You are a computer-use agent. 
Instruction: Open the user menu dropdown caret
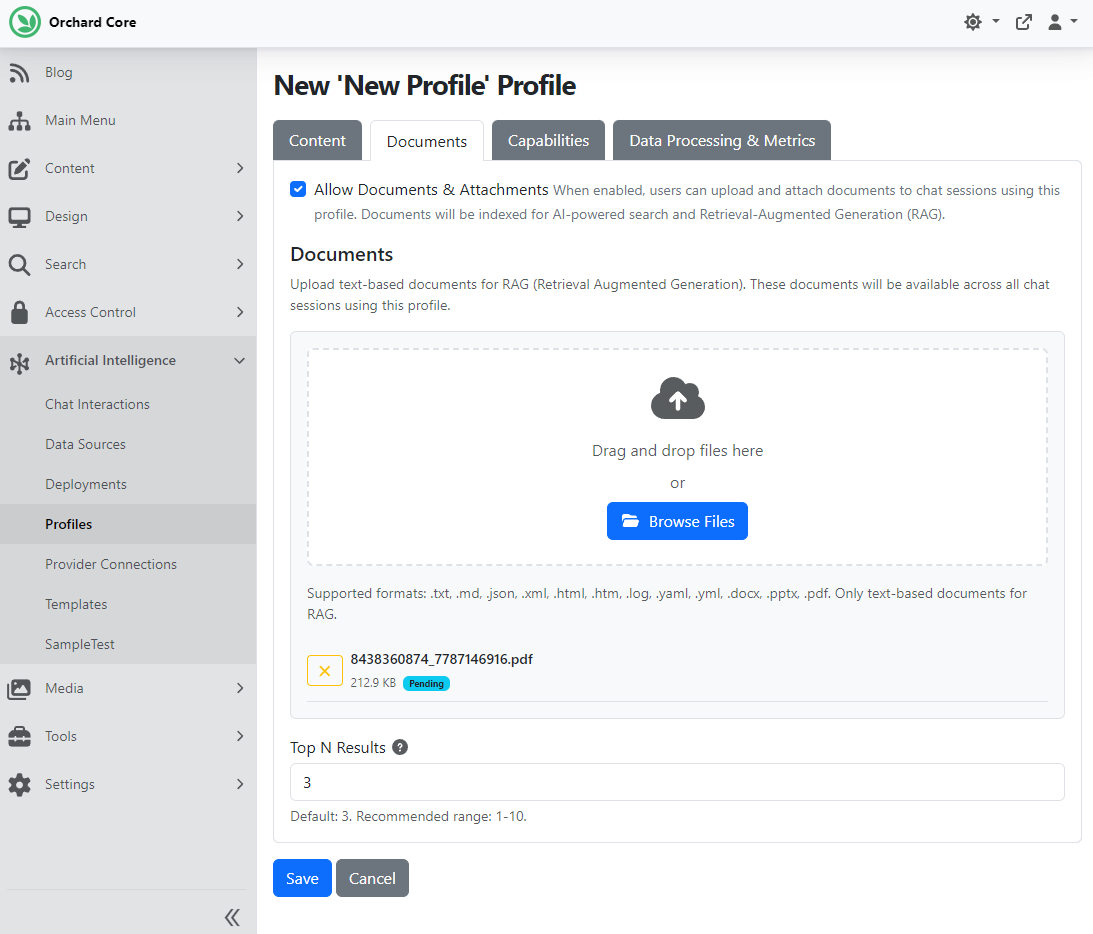[1073, 22]
